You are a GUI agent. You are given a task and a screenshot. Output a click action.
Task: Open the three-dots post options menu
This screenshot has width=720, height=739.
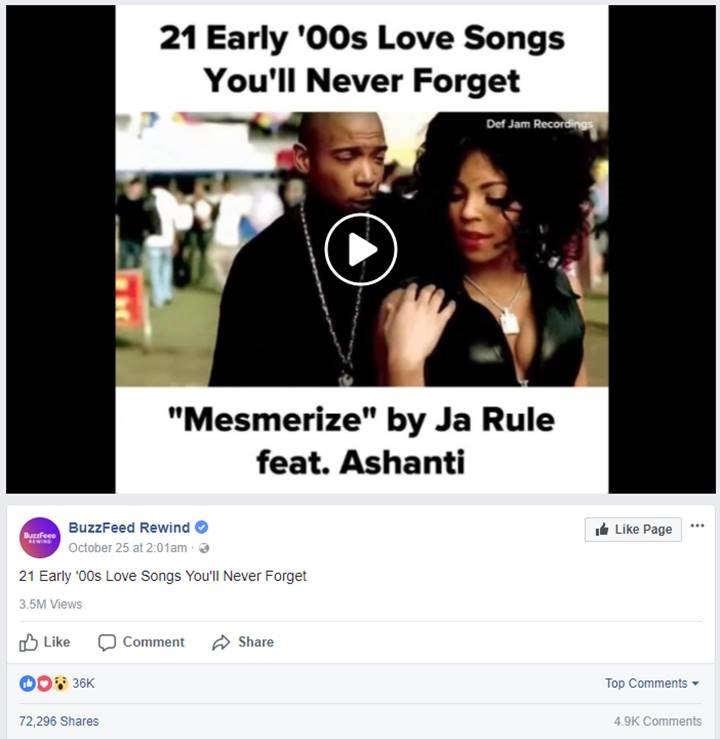coord(697,526)
